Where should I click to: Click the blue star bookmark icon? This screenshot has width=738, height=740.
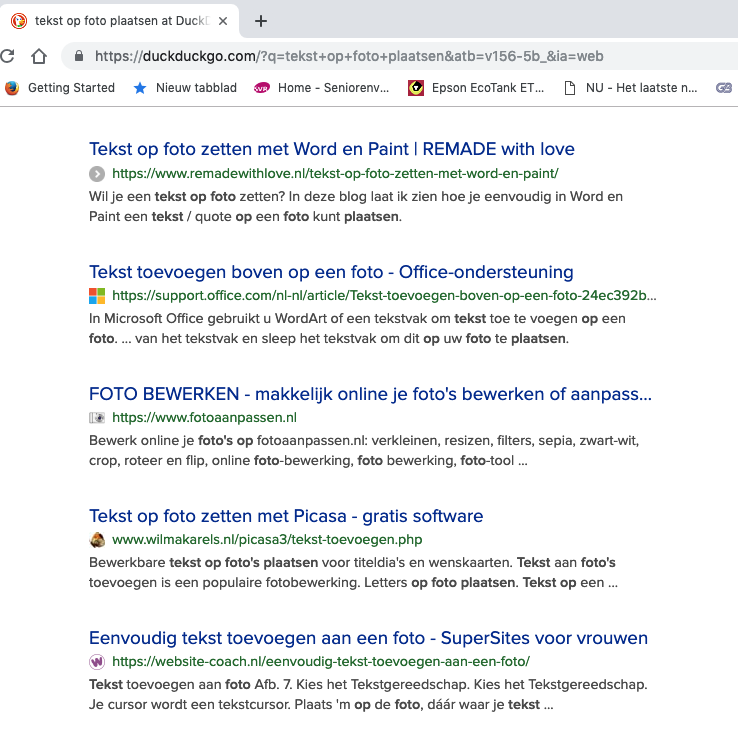(140, 88)
